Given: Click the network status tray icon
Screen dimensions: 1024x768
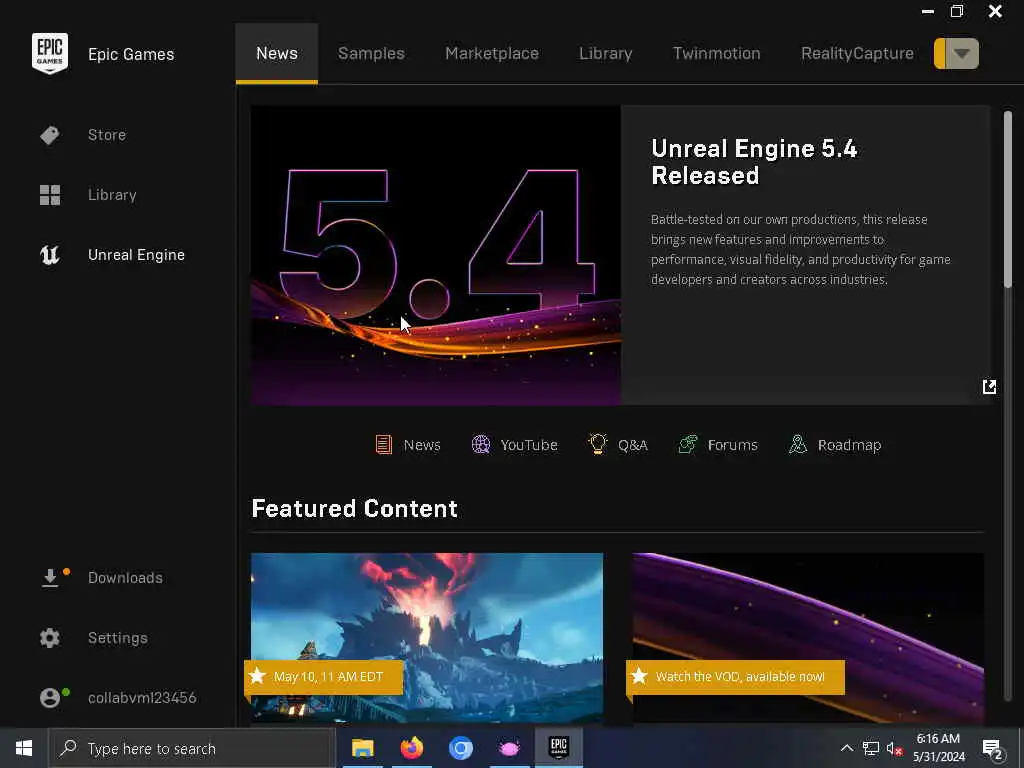Looking at the screenshot, I should coord(871,748).
